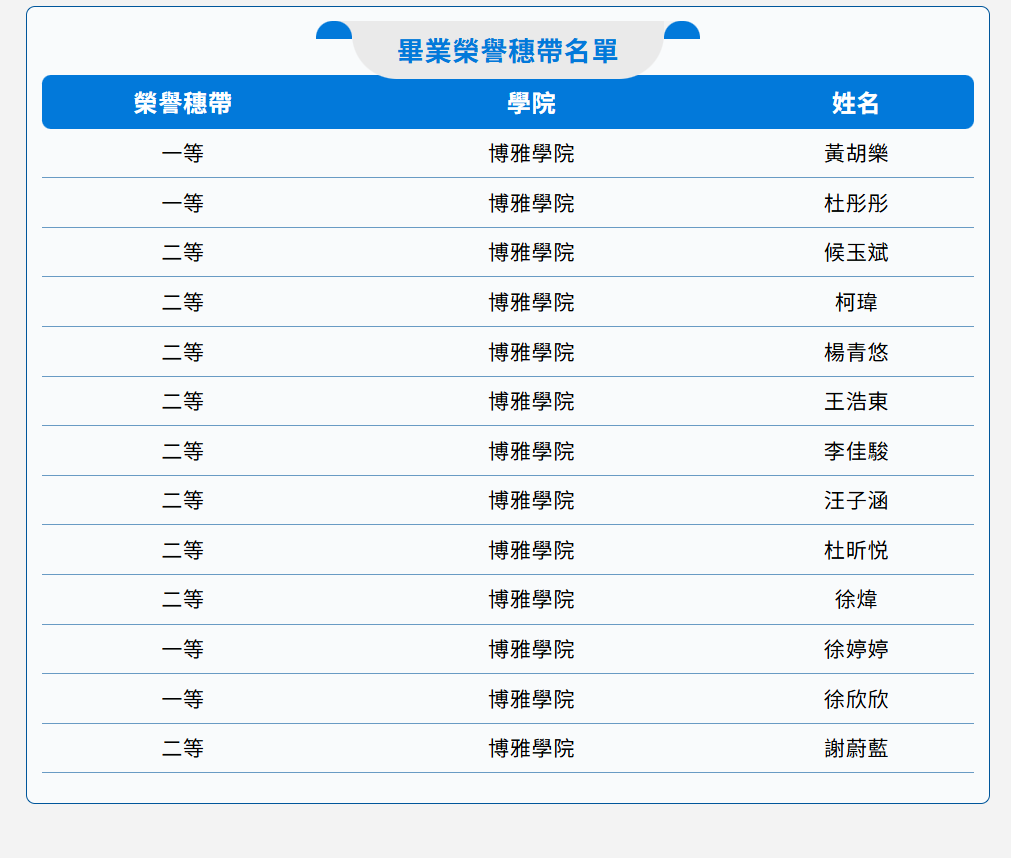Click 一等 in the 黃胡樂 row
This screenshot has height=858, width=1011.
tap(182, 153)
